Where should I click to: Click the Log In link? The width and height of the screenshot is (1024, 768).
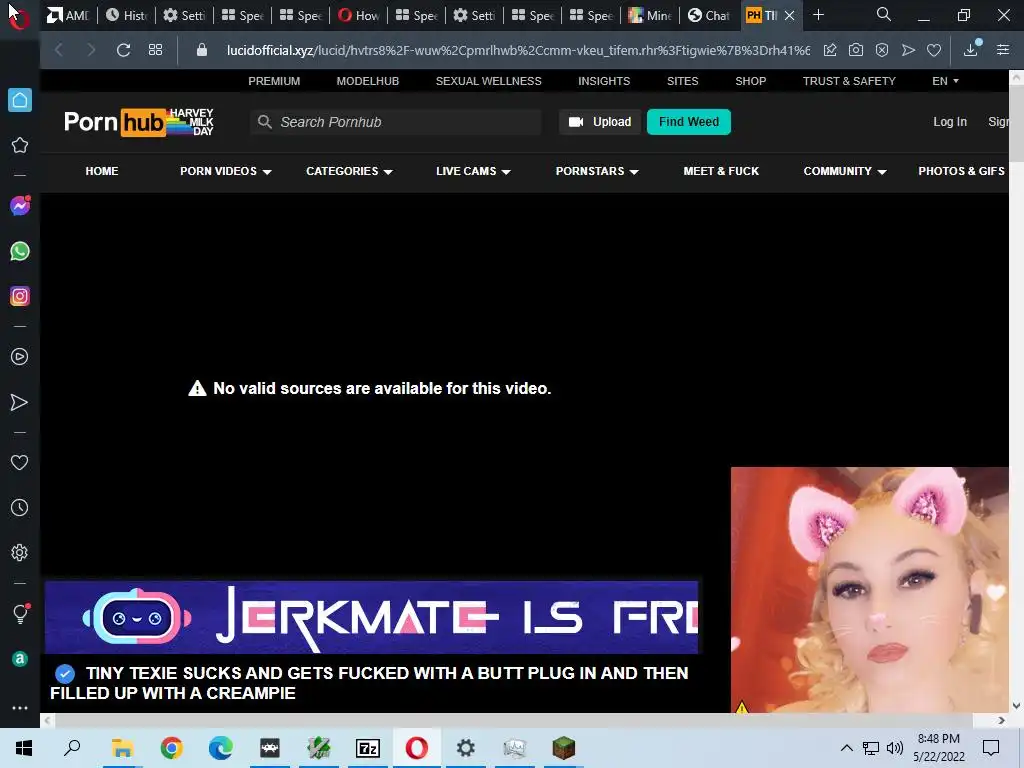[950, 122]
